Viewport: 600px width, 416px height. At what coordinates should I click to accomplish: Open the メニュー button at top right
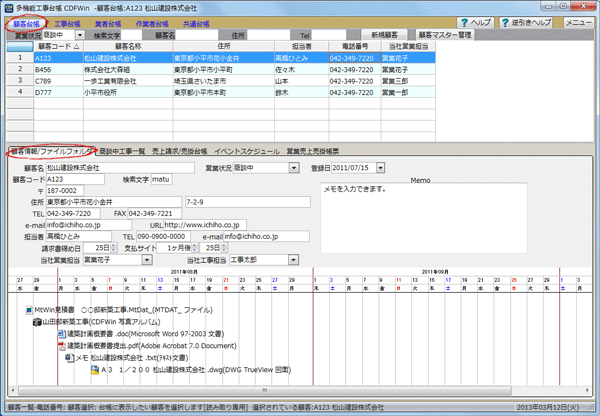tap(578, 21)
